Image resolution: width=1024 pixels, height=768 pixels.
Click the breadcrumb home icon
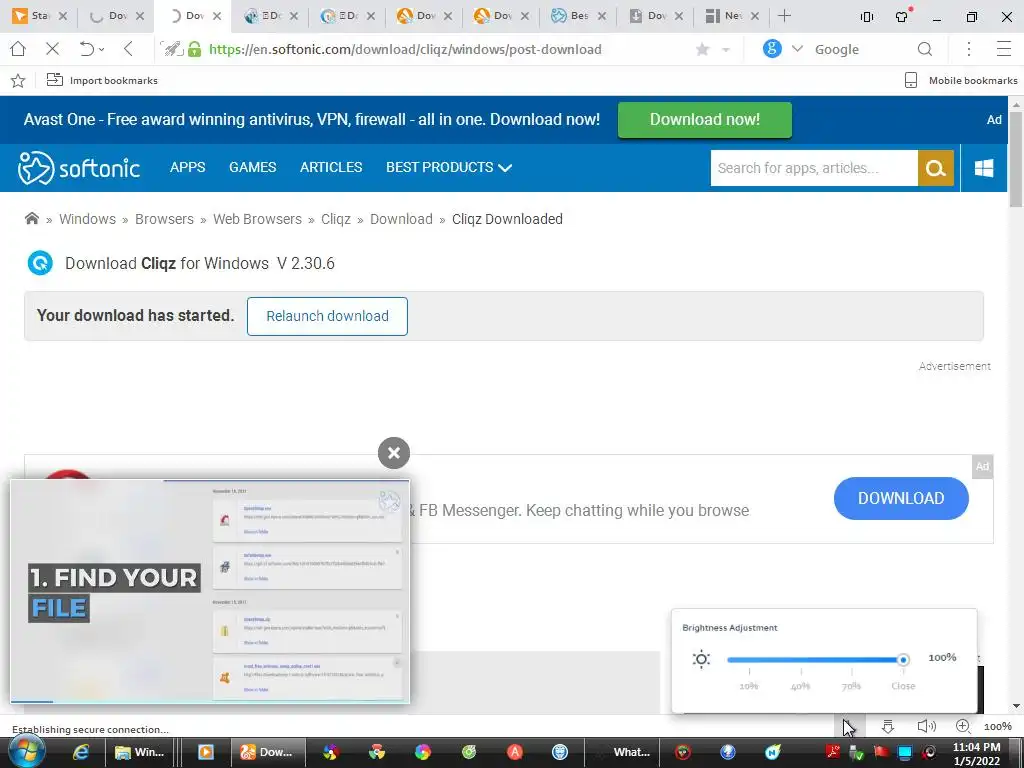[31, 219]
